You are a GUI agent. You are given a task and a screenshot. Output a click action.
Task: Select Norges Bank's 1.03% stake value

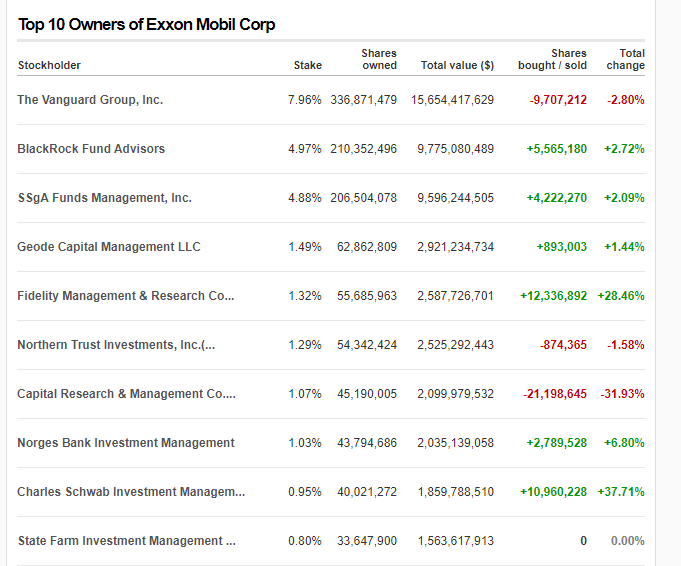point(305,443)
